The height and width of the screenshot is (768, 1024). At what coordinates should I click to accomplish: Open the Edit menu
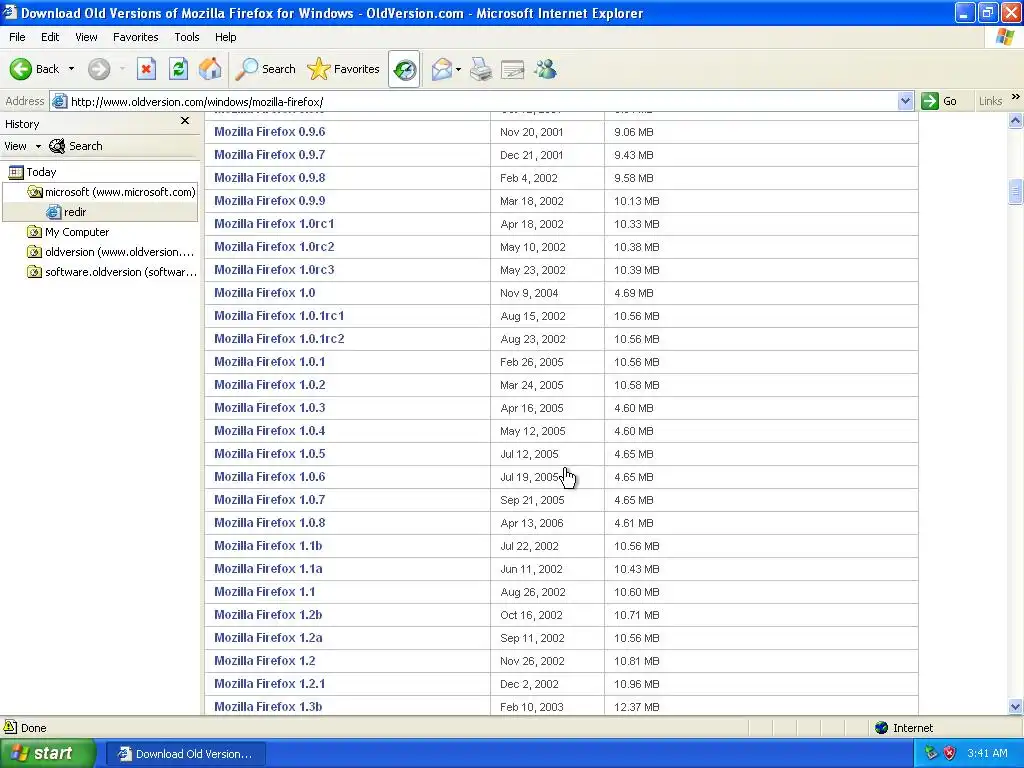(x=50, y=37)
